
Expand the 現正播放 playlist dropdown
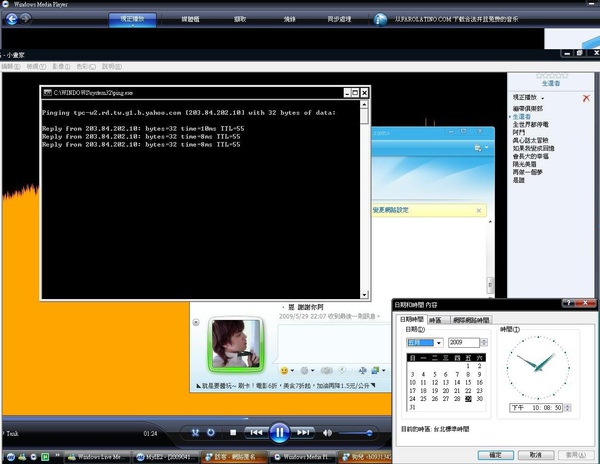tap(543, 98)
